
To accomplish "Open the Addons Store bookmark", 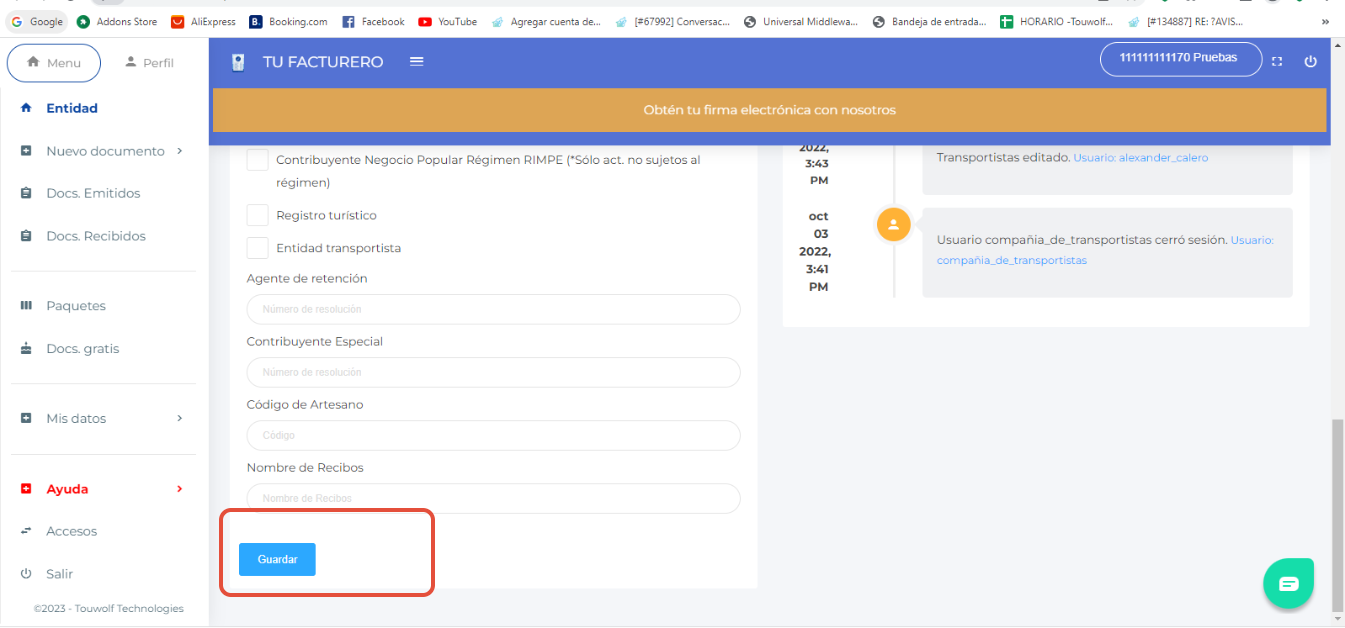I will (x=117, y=21).
